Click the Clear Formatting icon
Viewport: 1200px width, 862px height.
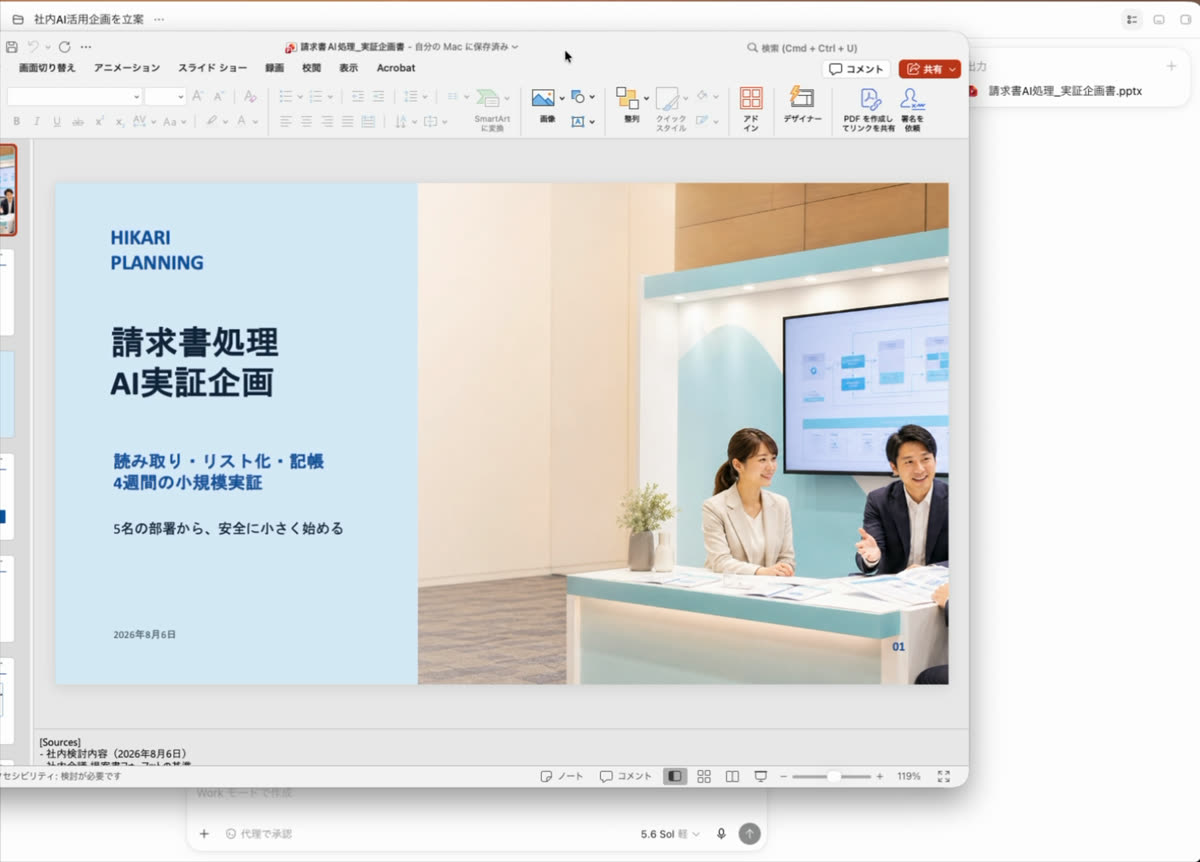pos(250,96)
